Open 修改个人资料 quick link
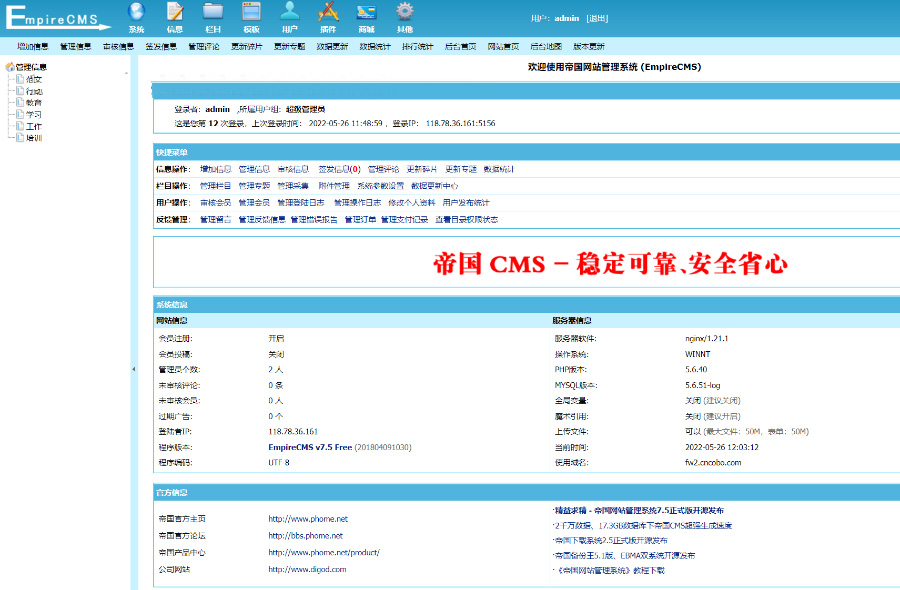 [412, 203]
